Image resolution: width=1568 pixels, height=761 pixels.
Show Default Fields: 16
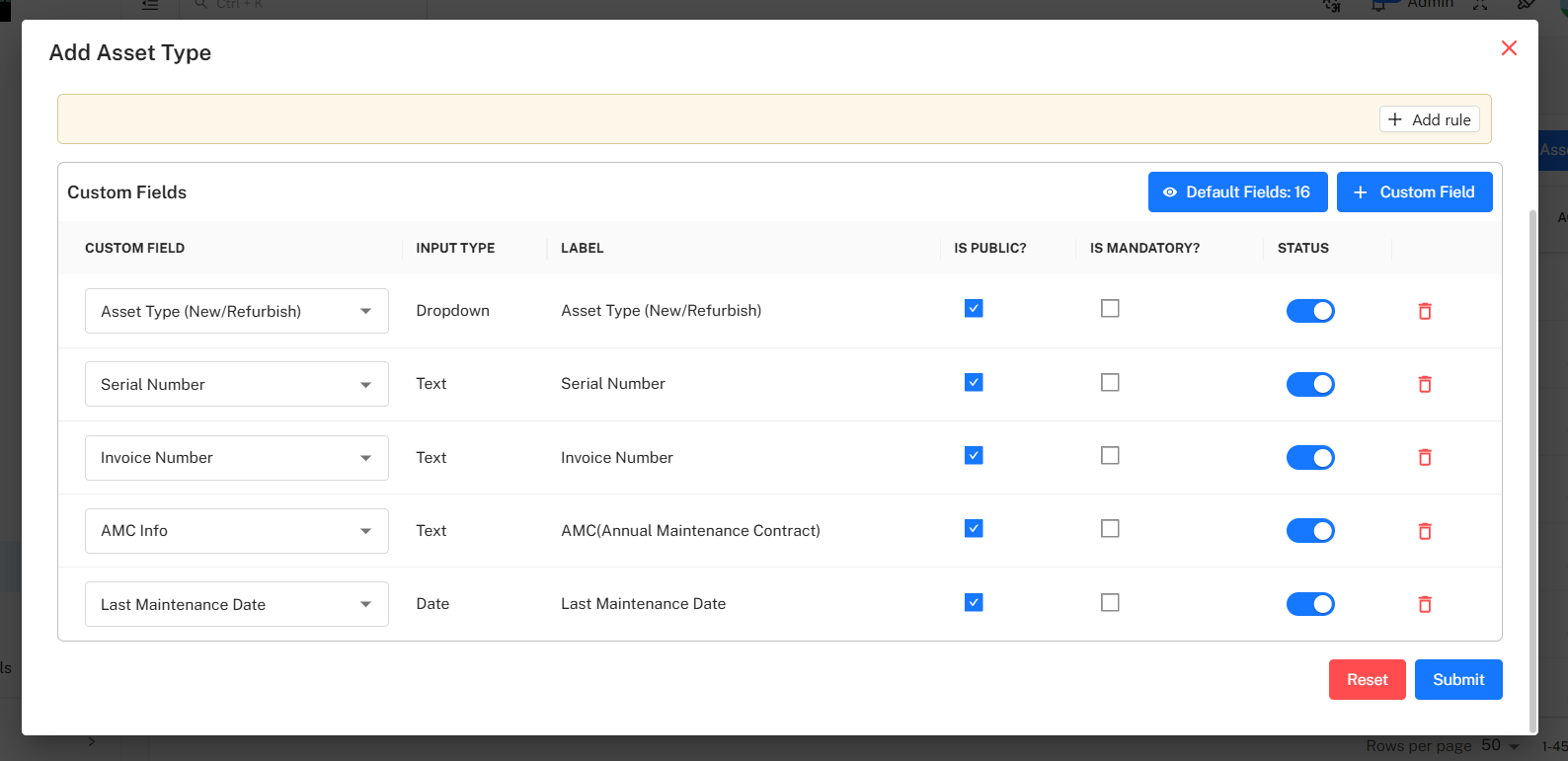coord(1238,191)
